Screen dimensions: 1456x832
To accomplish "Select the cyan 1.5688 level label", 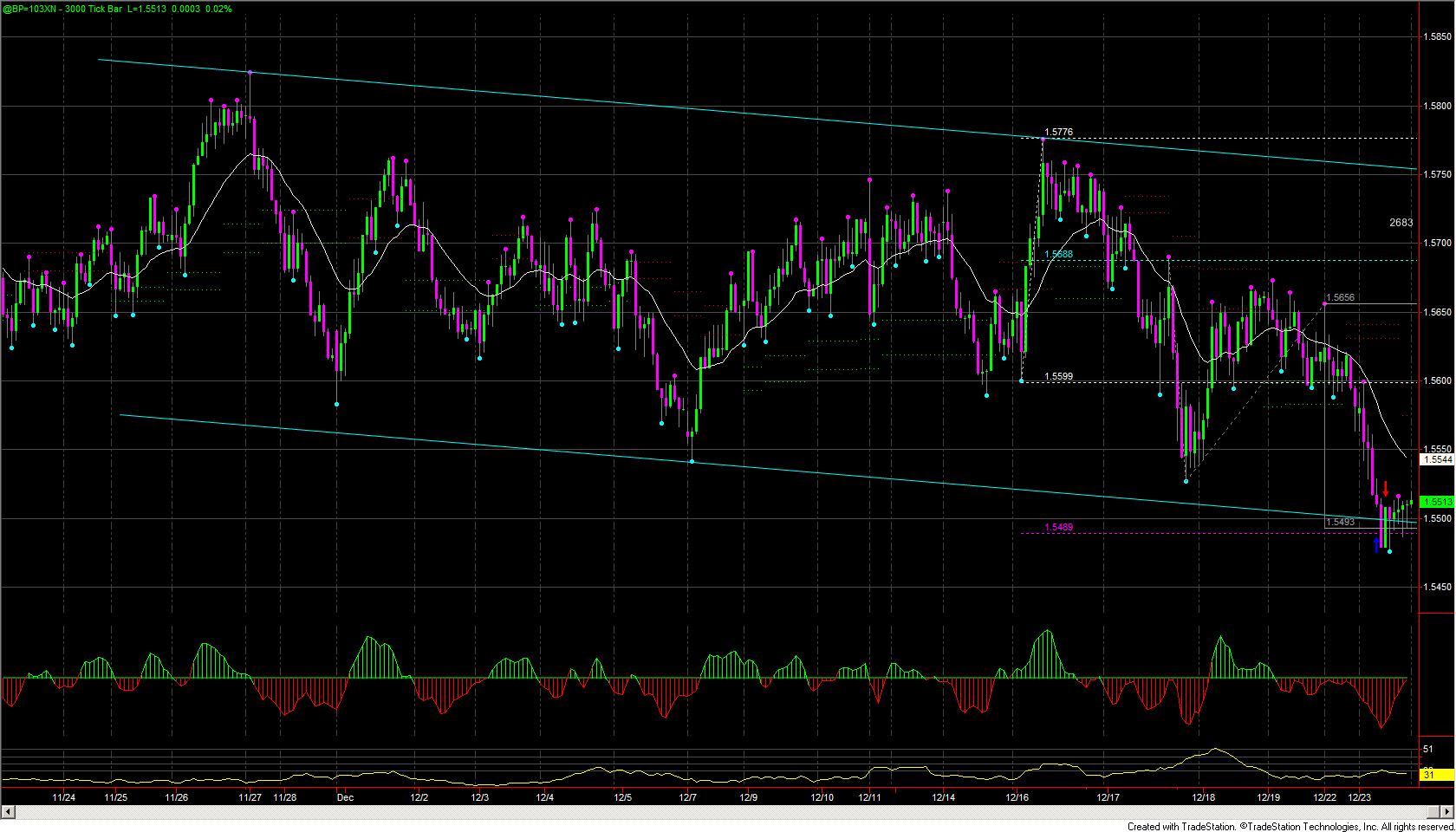I will click(1058, 255).
